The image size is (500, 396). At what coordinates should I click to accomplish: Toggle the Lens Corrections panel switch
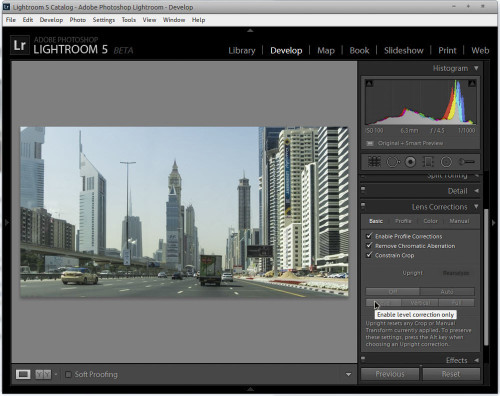(x=363, y=205)
